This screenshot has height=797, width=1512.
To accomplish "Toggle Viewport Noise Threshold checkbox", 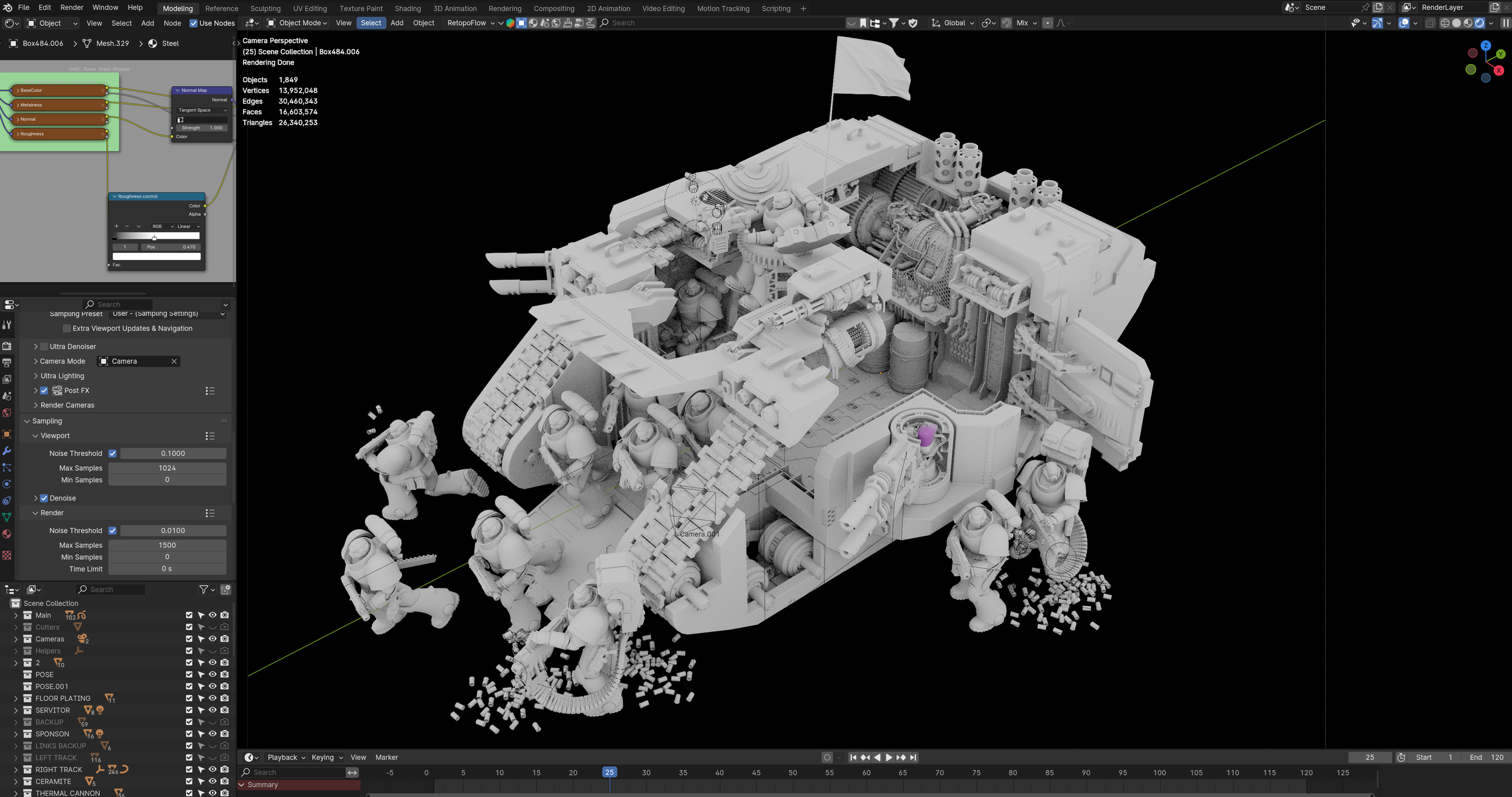I will (x=112, y=454).
